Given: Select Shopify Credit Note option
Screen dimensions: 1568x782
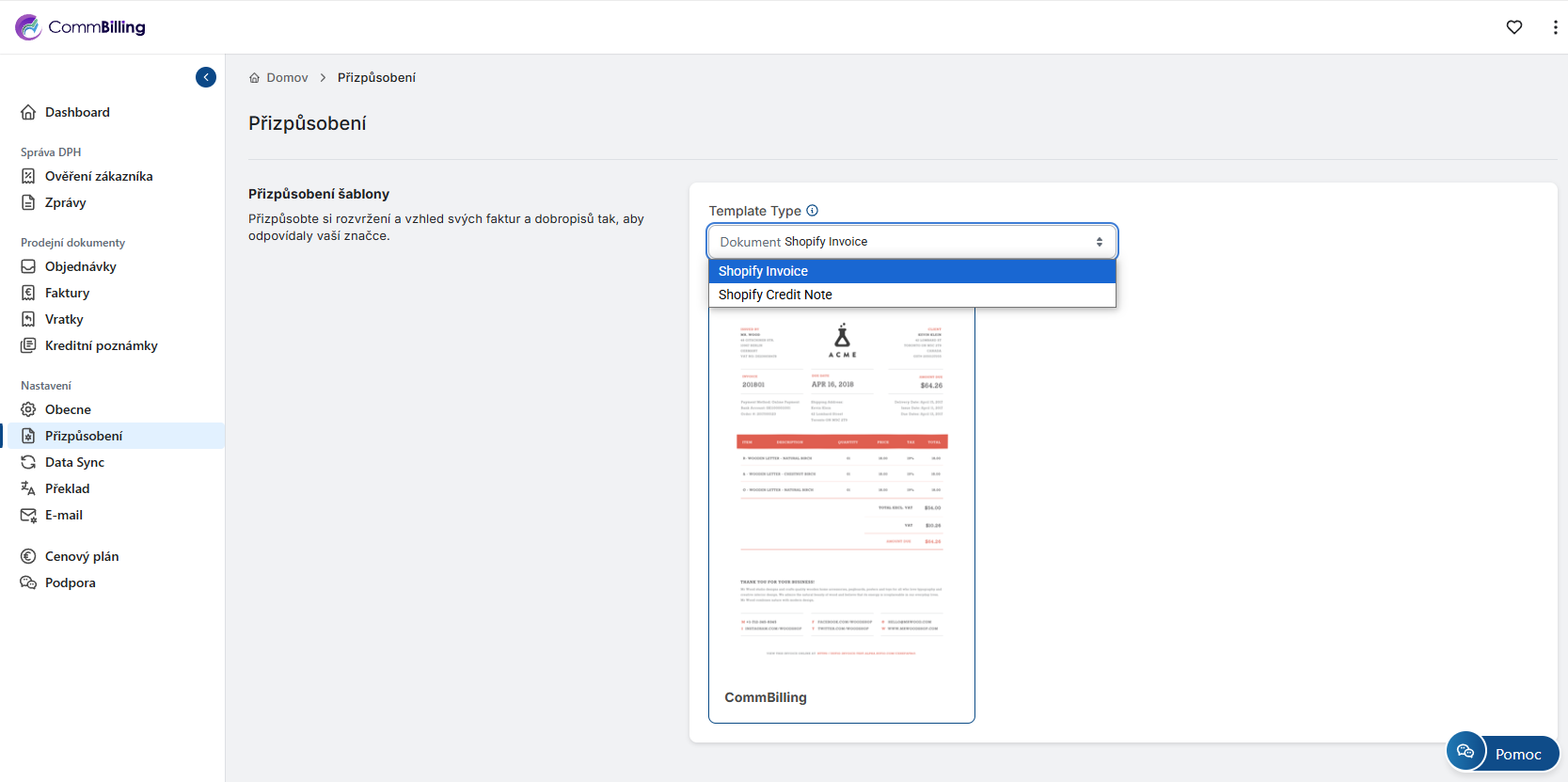Looking at the screenshot, I should pos(775,295).
